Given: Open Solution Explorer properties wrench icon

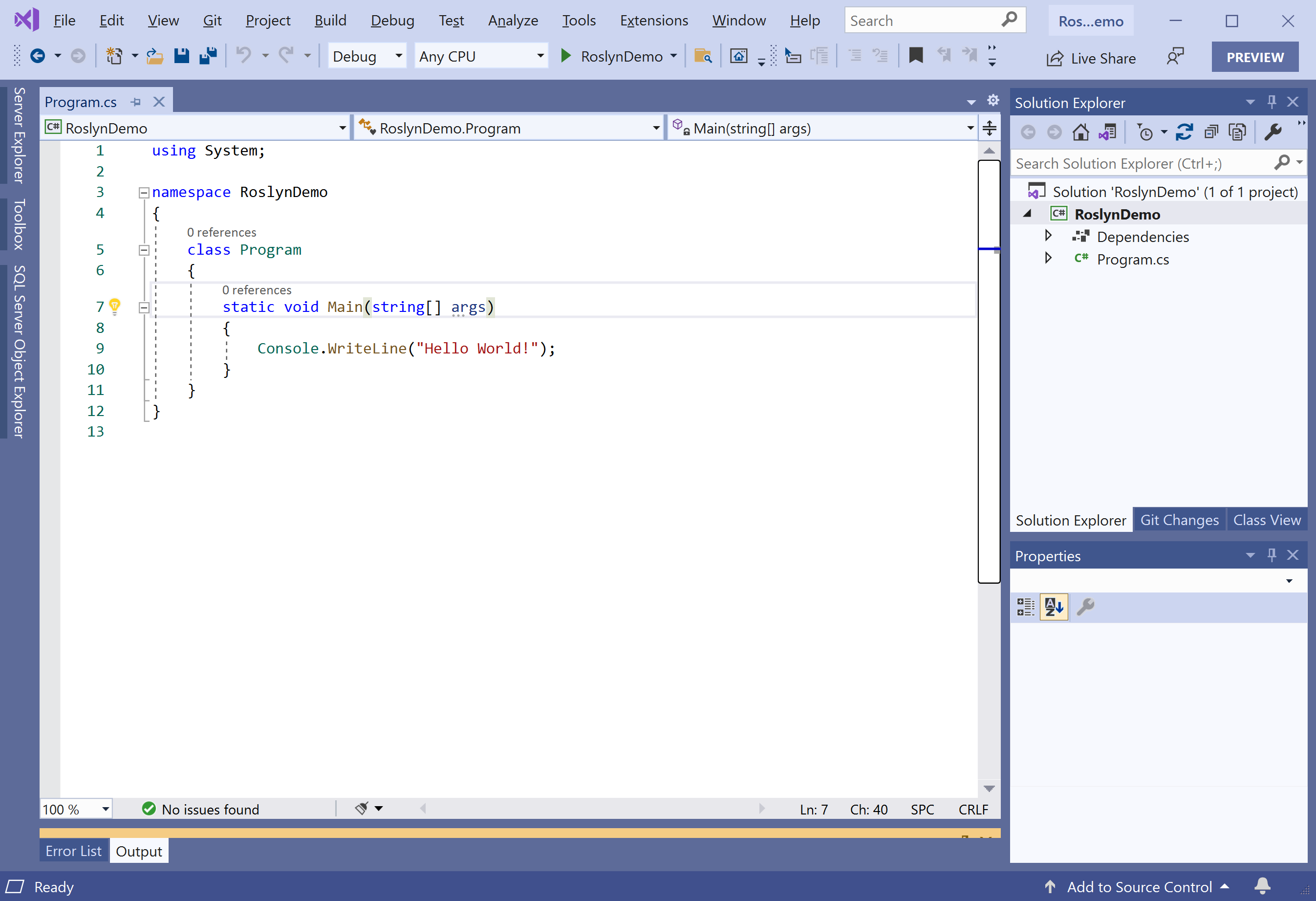Looking at the screenshot, I should (1273, 132).
